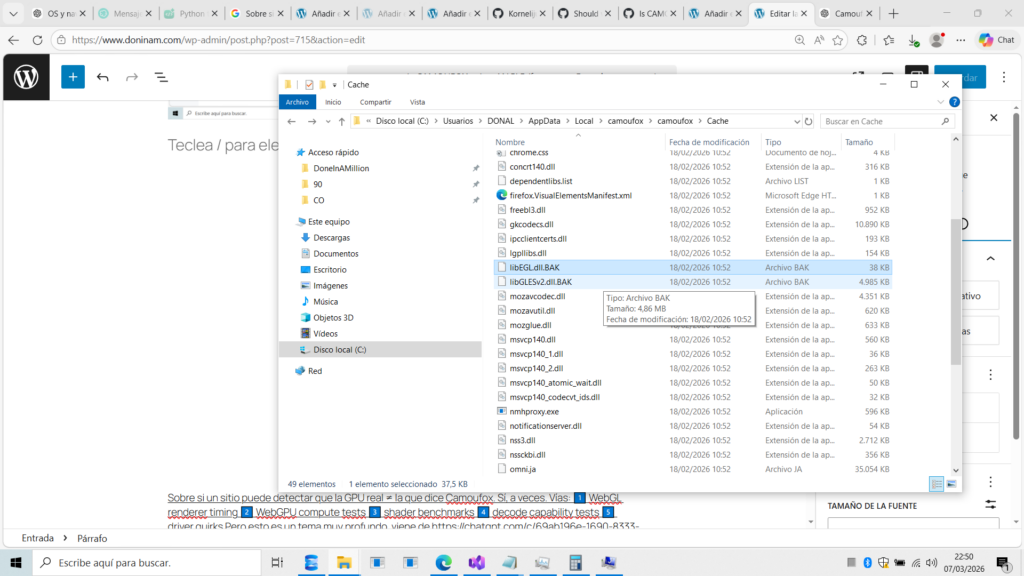Open the Explorer help question mark

coord(954,102)
